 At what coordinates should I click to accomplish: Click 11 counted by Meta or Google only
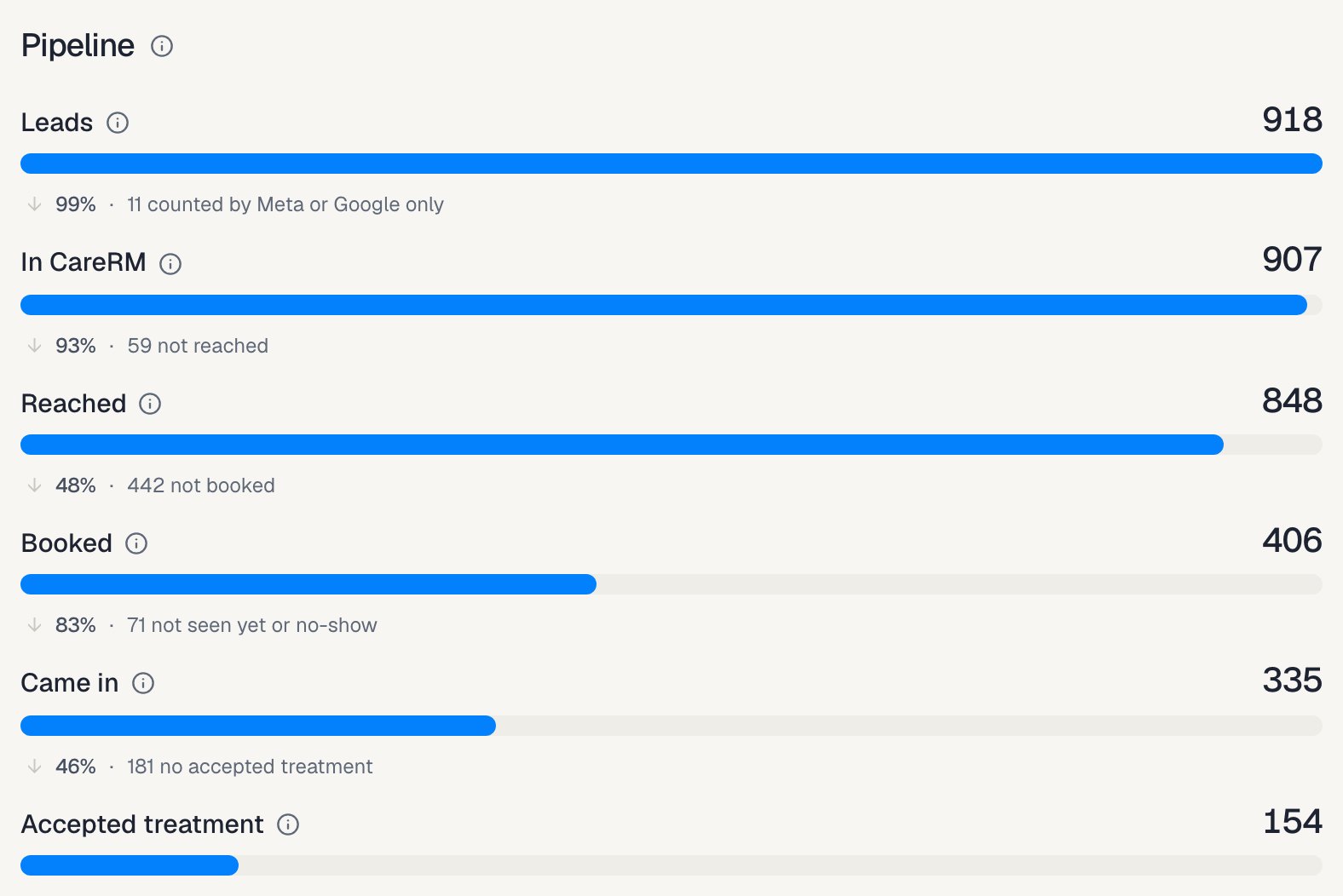point(285,204)
